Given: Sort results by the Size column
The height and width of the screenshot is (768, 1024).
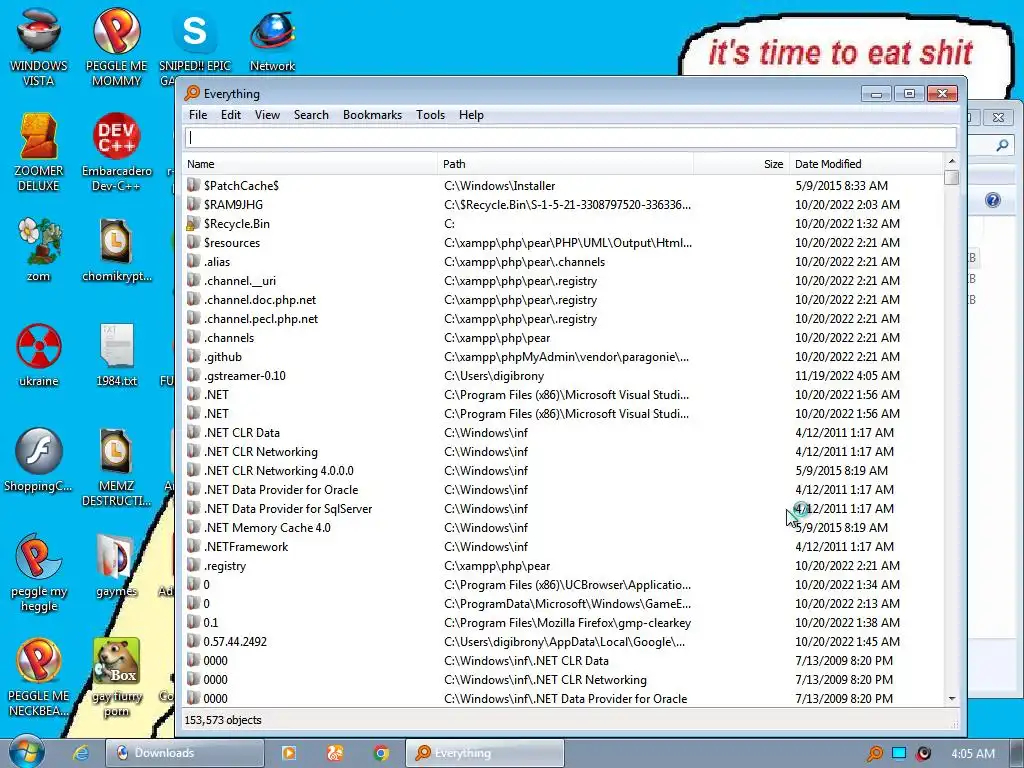Looking at the screenshot, I should [x=741, y=164].
